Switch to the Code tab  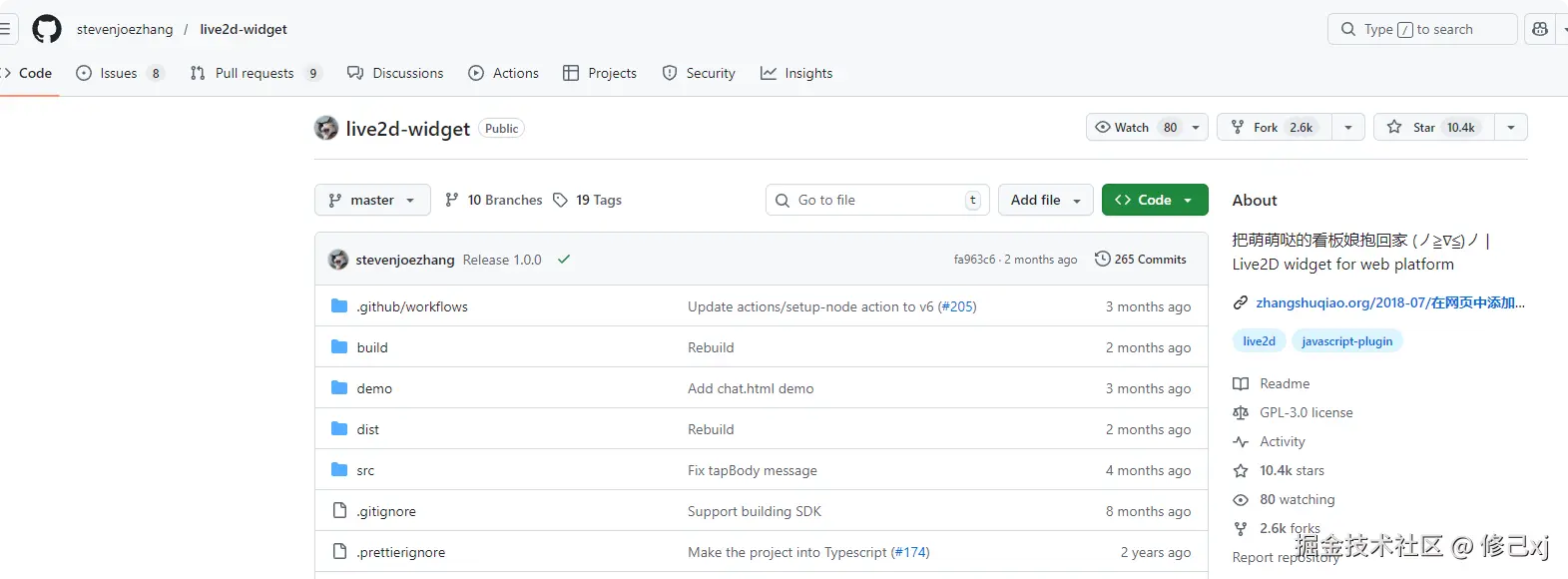pyautogui.click(x=27, y=73)
